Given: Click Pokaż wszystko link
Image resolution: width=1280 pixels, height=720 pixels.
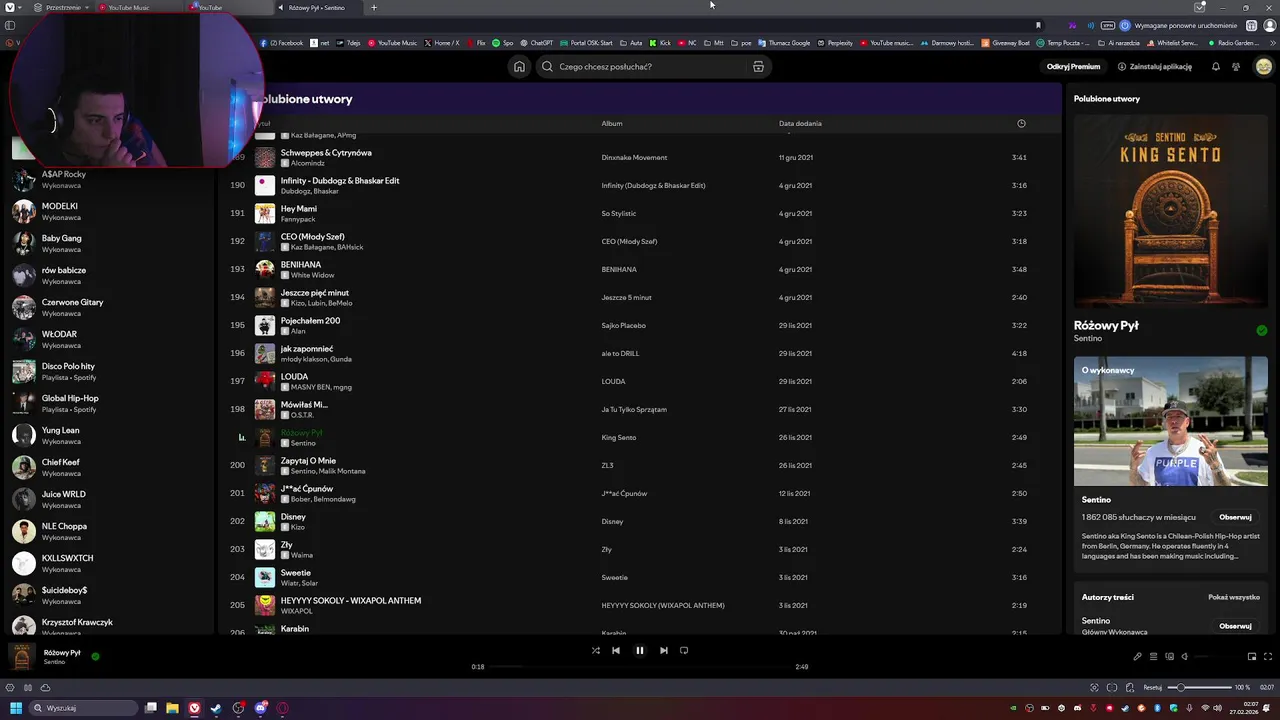Looking at the screenshot, I should (1234, 597).
